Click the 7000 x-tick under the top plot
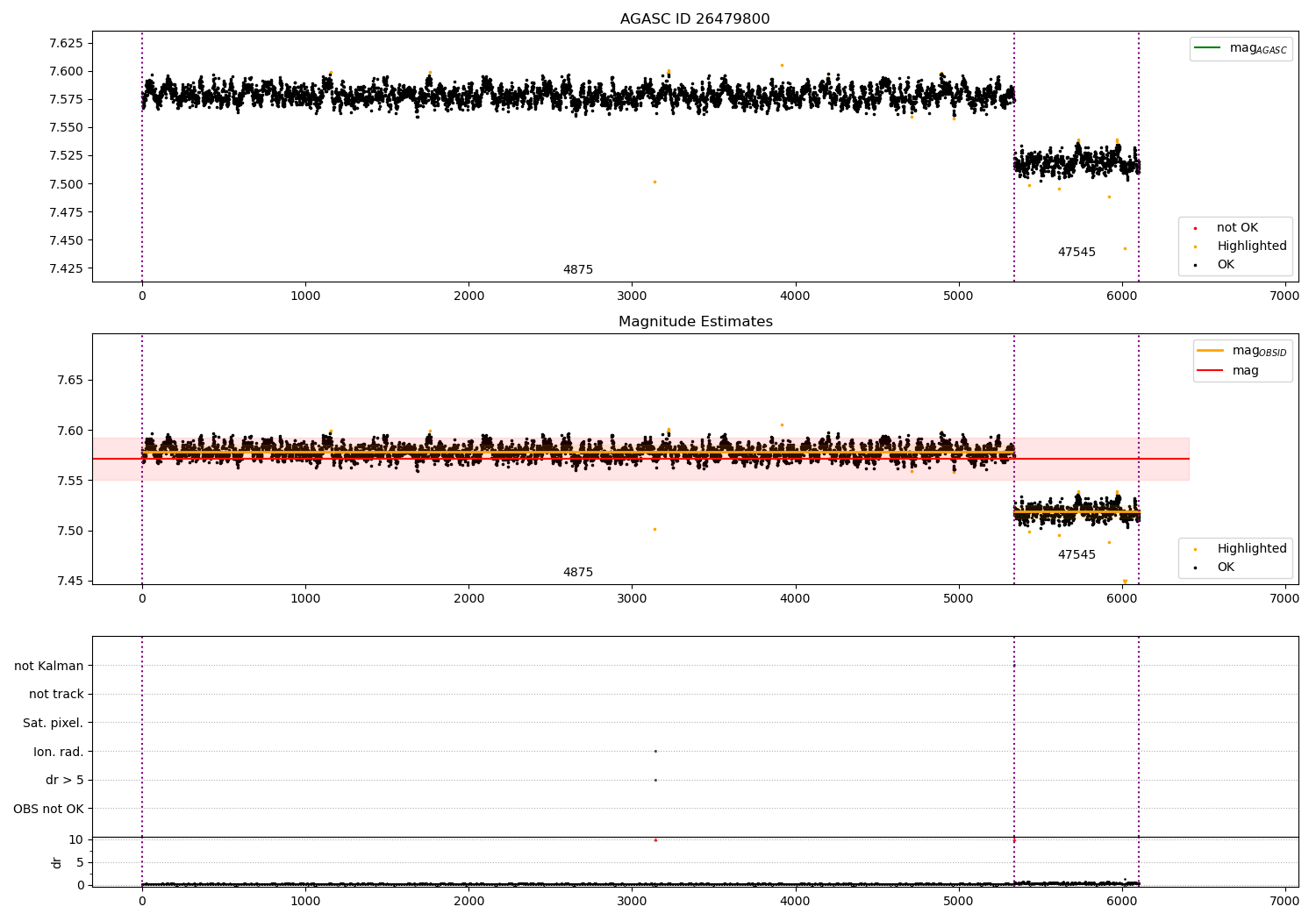The width and height of the screenshot is (1316, 921). [x=1284, y=296]
